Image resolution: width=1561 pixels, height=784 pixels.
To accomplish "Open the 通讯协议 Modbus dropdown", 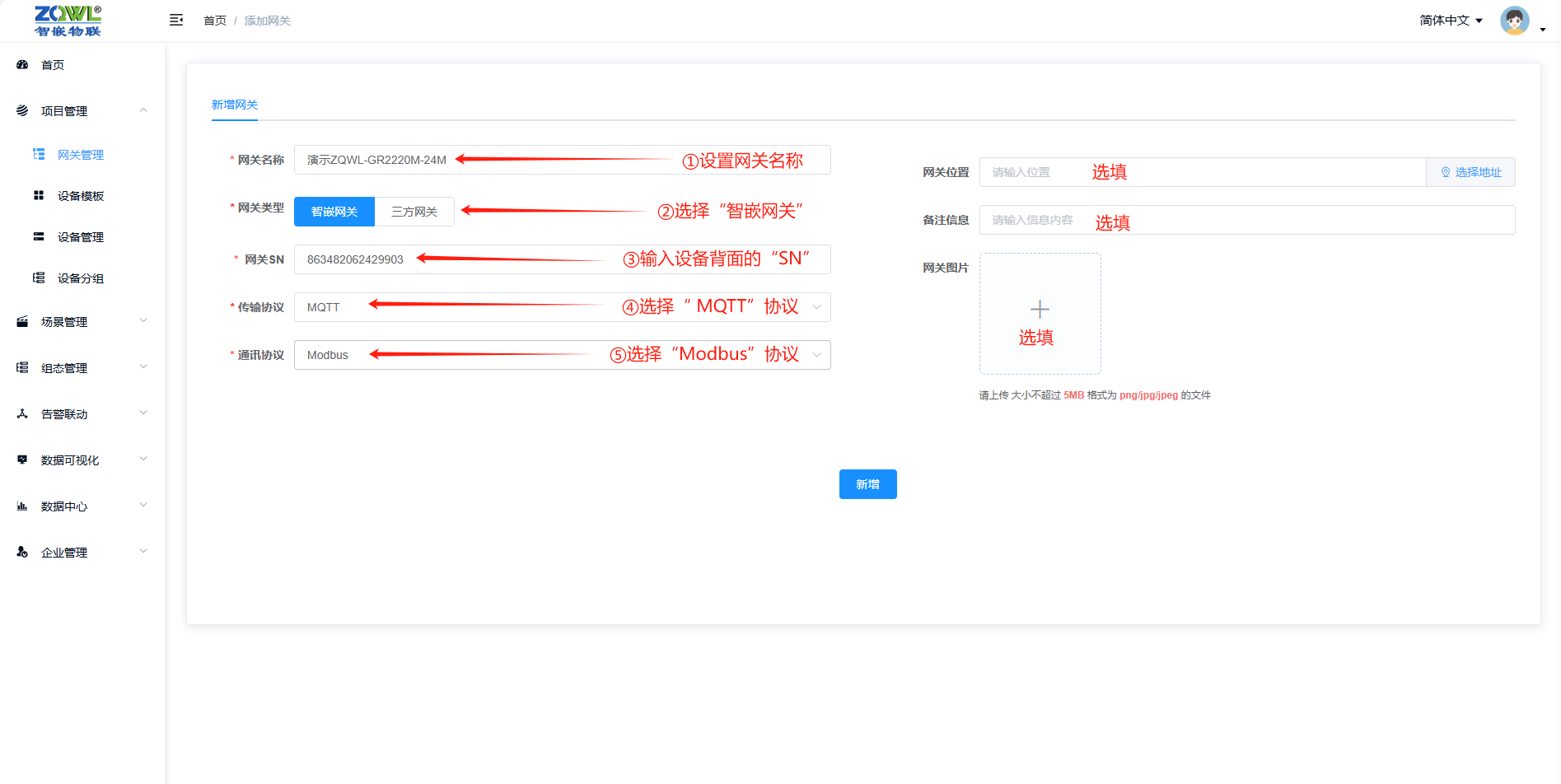I will click(562, 355).
